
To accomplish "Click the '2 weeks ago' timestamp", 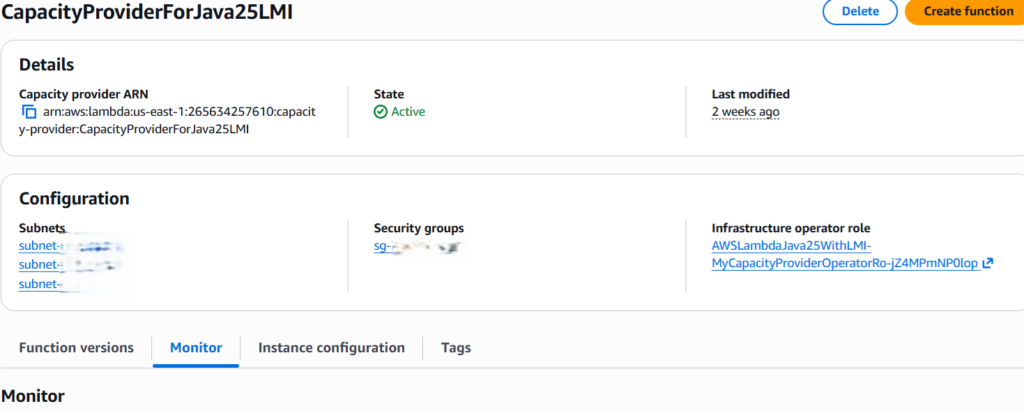I will pos(745,112).
